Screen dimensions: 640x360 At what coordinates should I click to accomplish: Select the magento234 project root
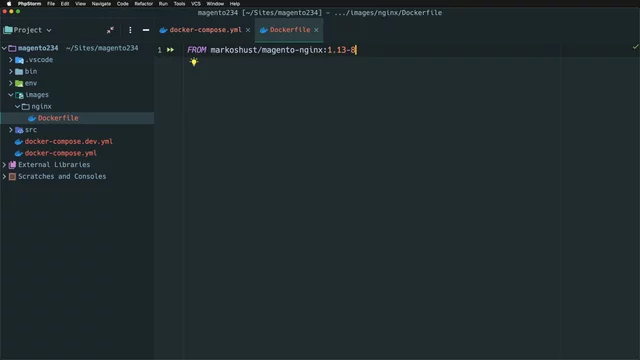click(x=38, y=48)
